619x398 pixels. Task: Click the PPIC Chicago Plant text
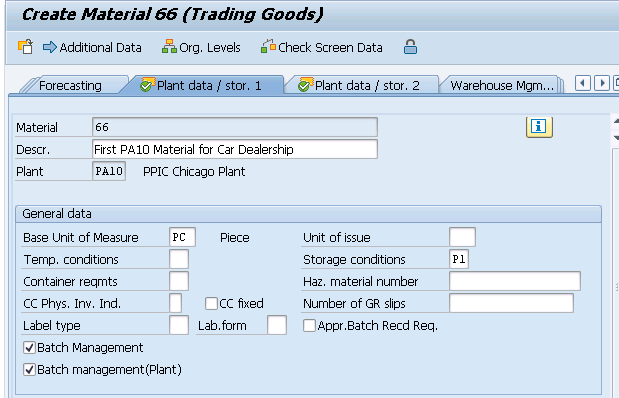point(194,172)
